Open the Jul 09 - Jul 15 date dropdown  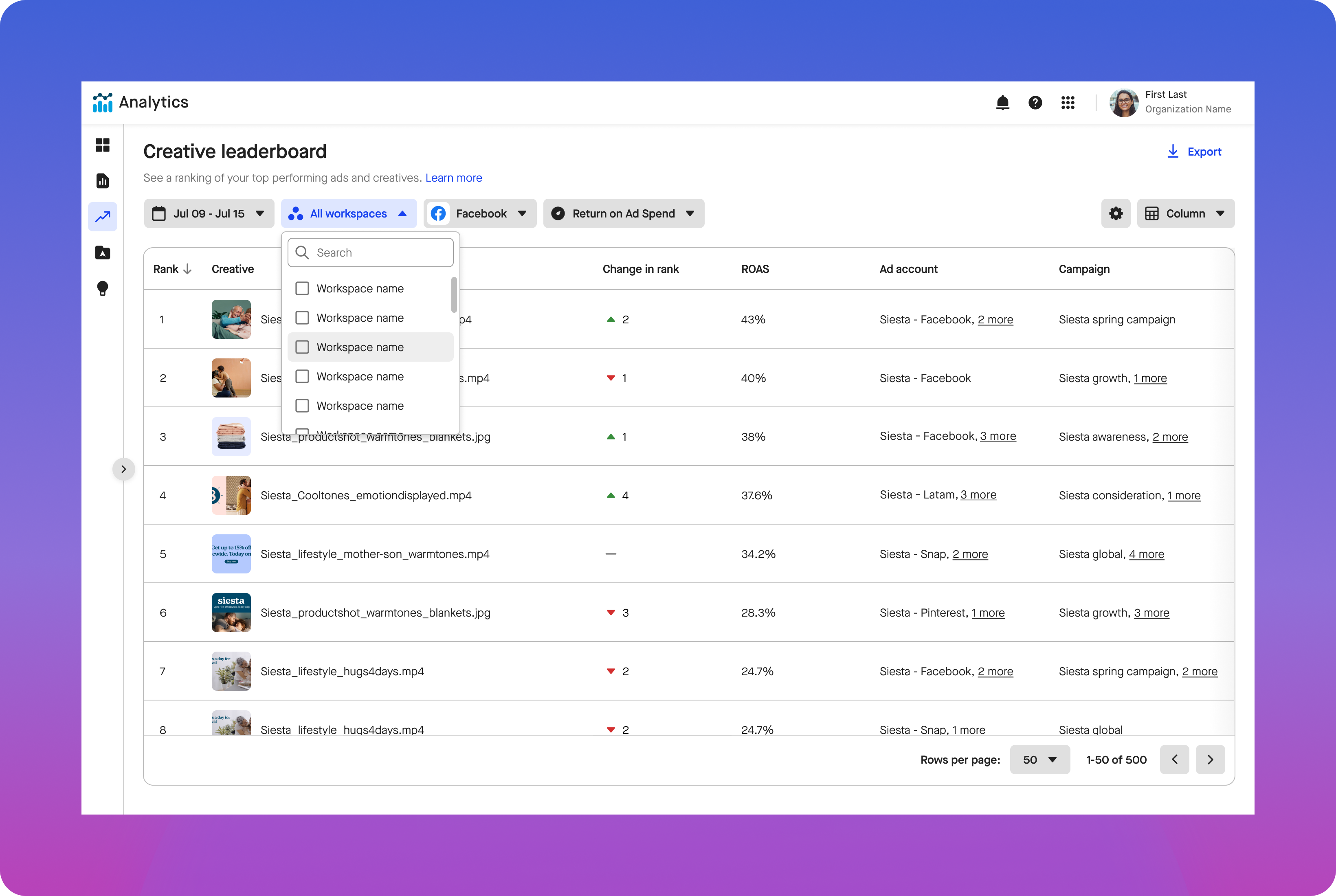(x=209, y=213)
